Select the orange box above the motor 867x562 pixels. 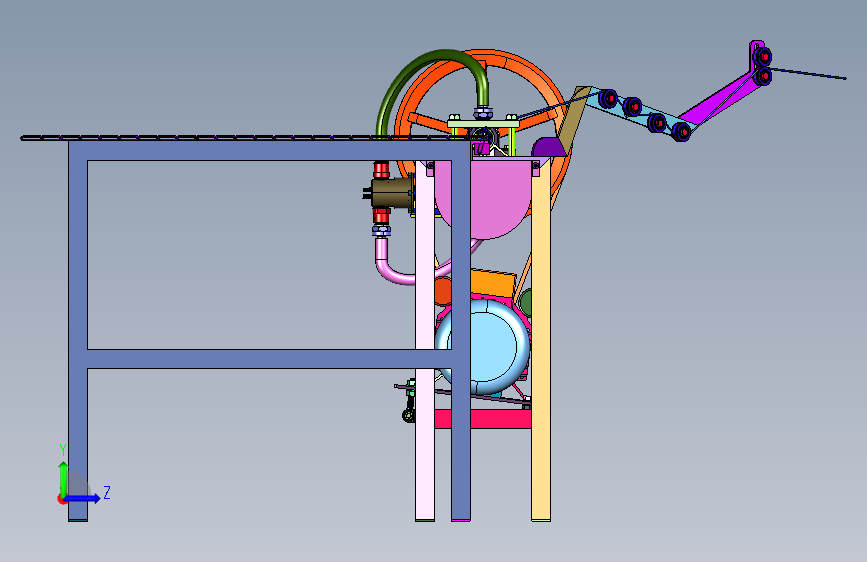pos(493,283)
